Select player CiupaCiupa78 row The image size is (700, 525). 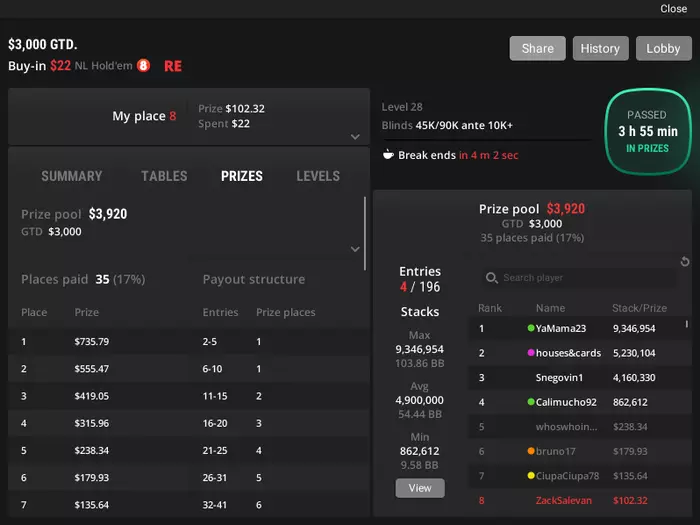tap(579, 475)
